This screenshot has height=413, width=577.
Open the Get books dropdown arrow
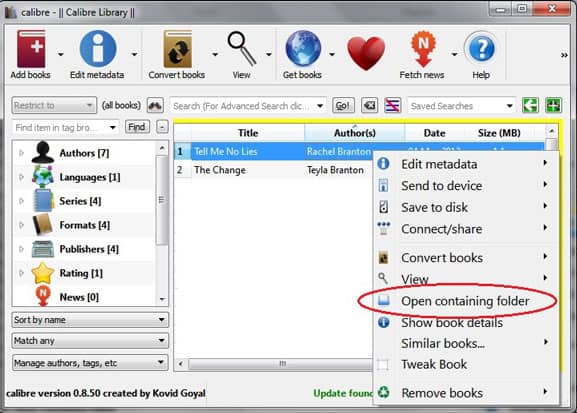click(332, 54)
